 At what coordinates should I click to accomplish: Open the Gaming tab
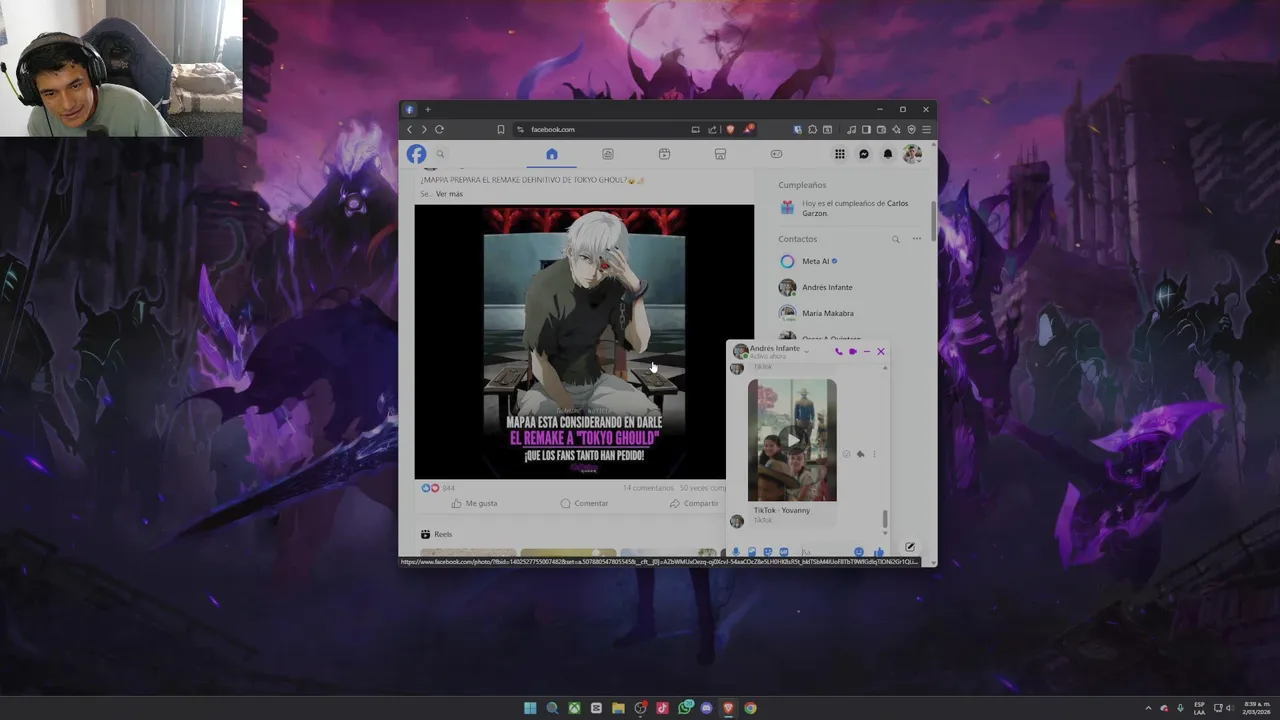[x=776, y=154]
